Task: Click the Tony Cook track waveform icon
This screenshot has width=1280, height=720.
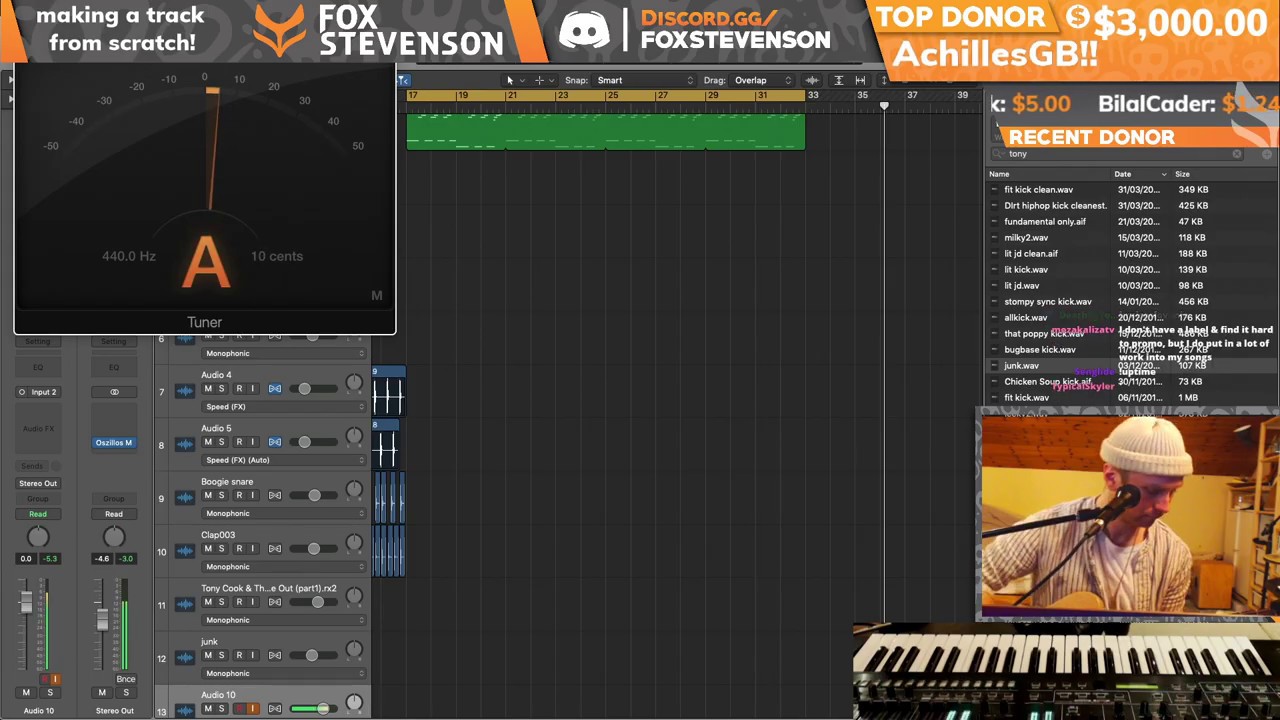Action: pos(185,604)
